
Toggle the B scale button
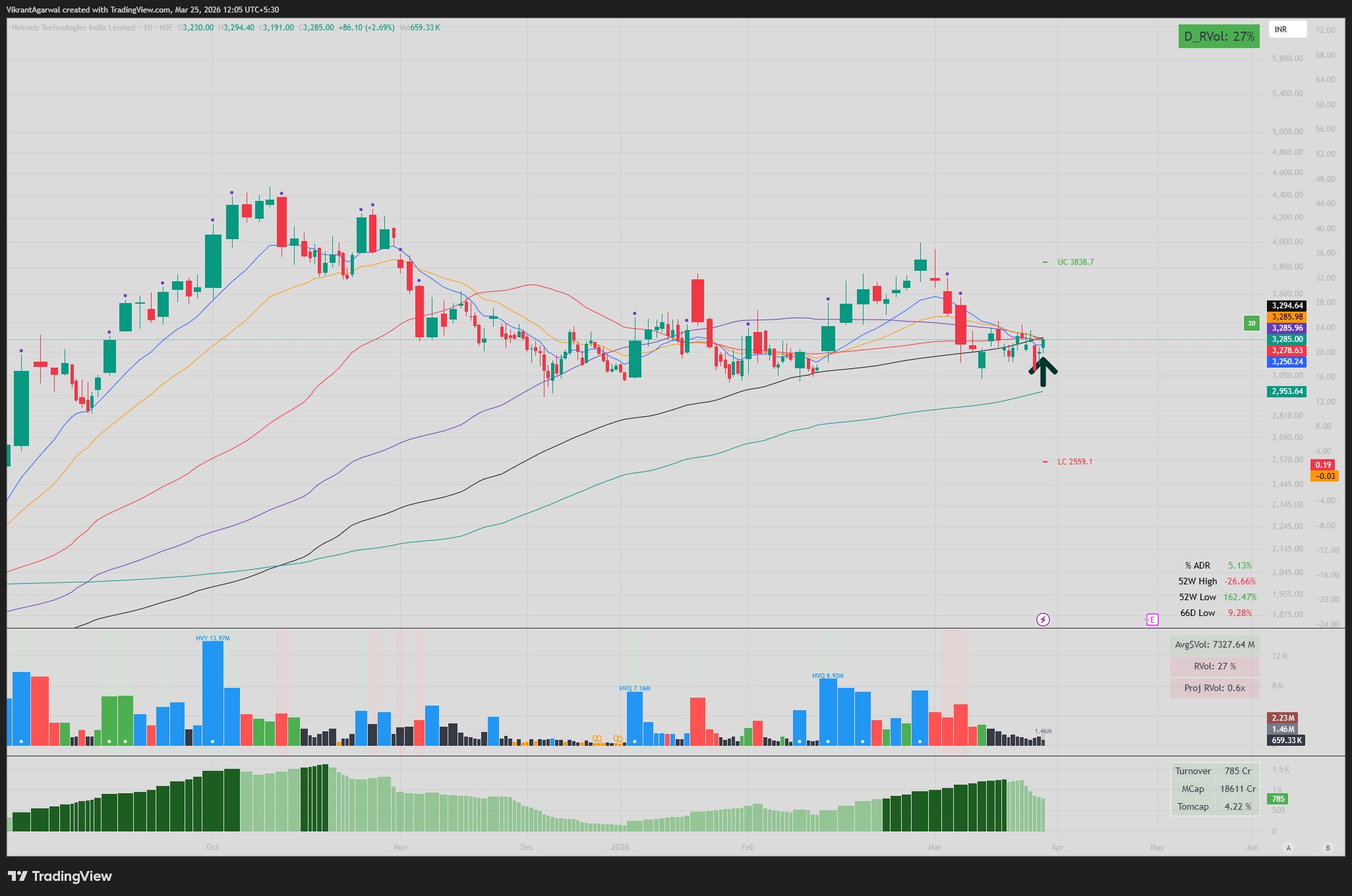pyautogui.click(x=1328, y=847)
